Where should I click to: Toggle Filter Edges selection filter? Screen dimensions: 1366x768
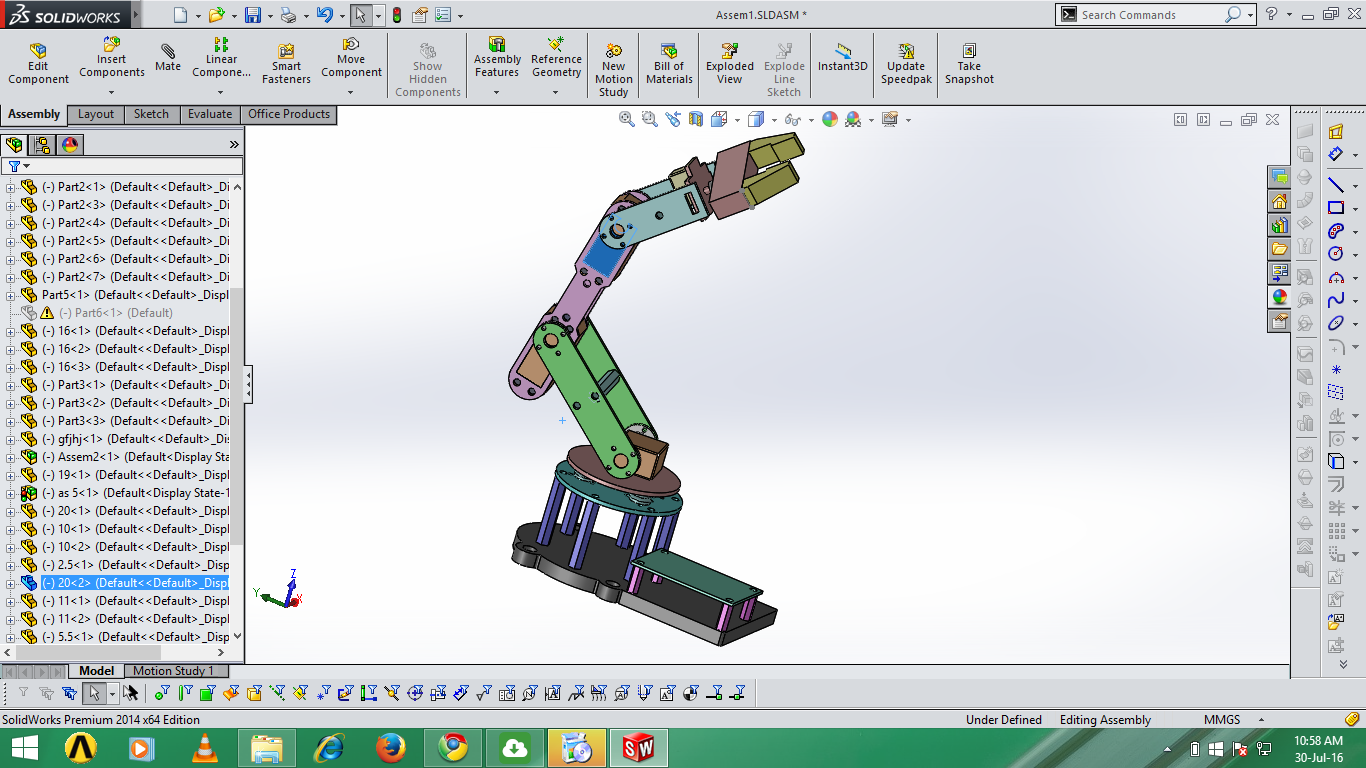pyautogui.click(x=184, y=692)
